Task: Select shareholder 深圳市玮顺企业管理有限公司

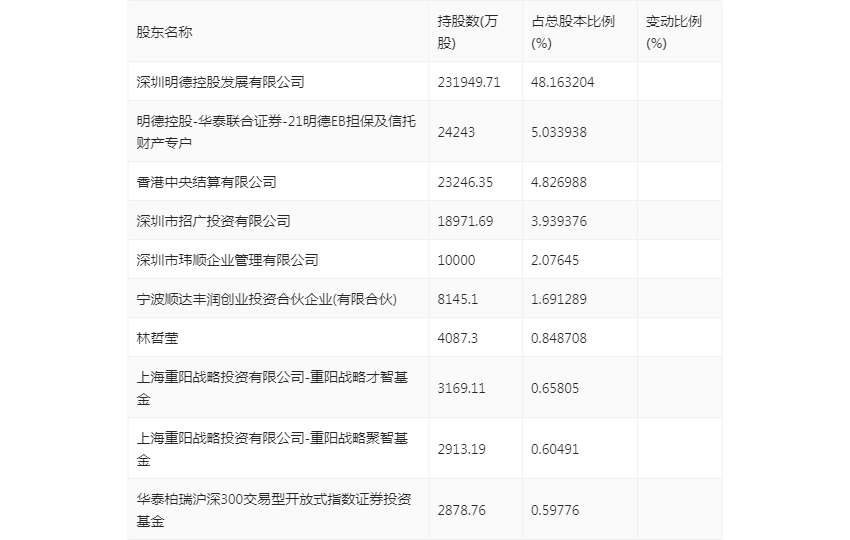Action: [x=228, y=260]
